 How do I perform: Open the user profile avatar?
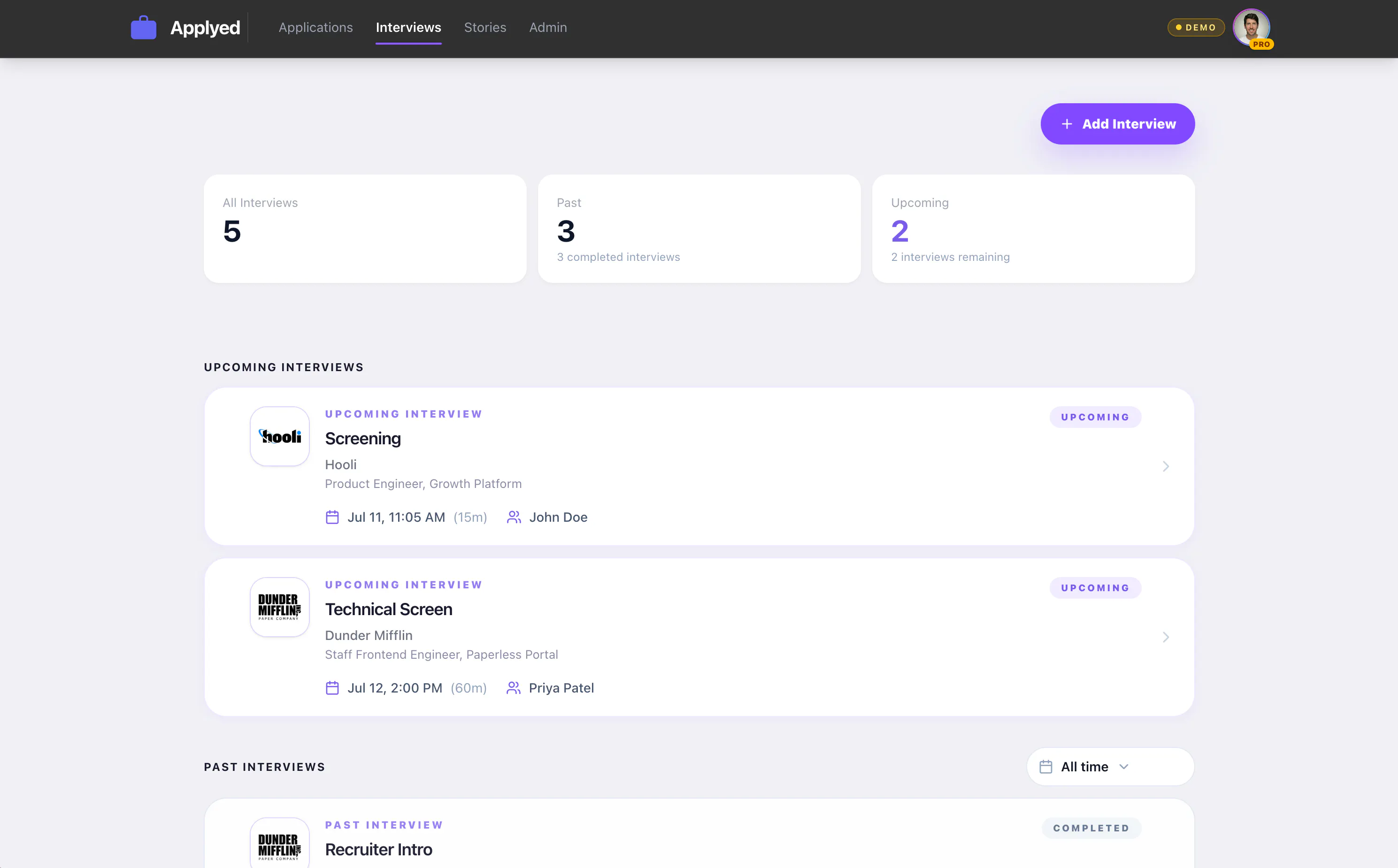point(1251,27)
